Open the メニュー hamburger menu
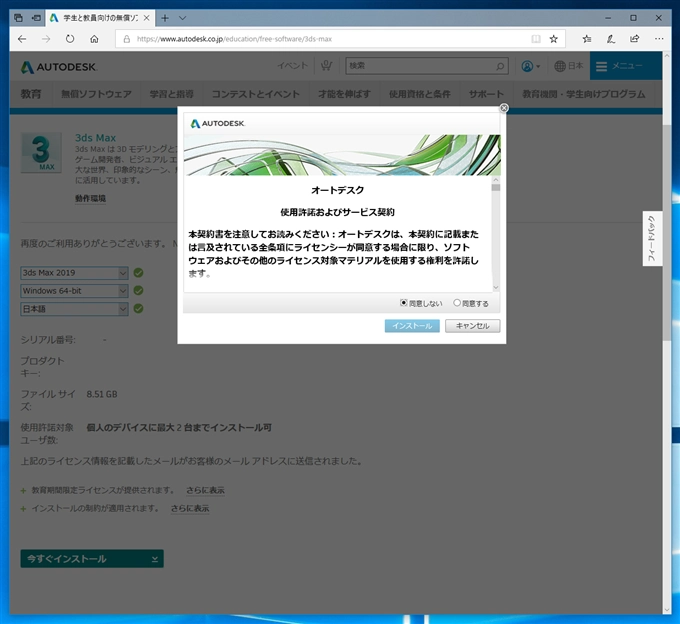 click(x=625, y=66)
